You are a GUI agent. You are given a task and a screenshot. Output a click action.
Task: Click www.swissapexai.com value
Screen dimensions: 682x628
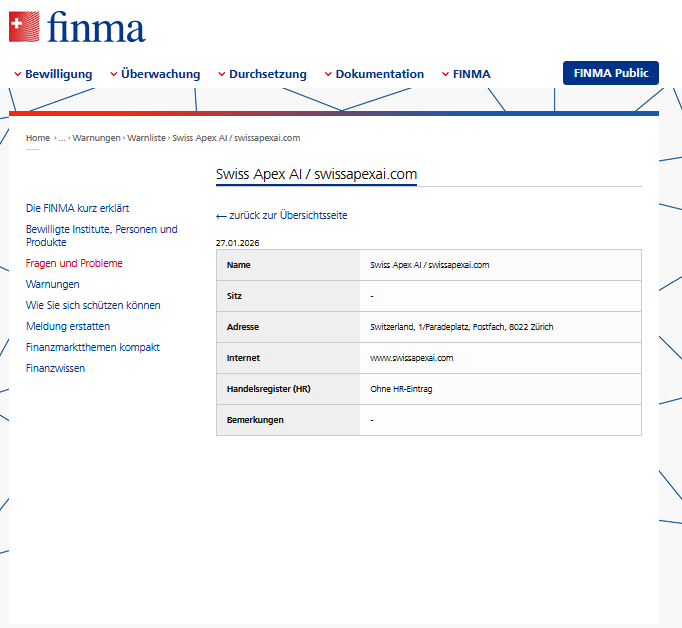point(411,358)
